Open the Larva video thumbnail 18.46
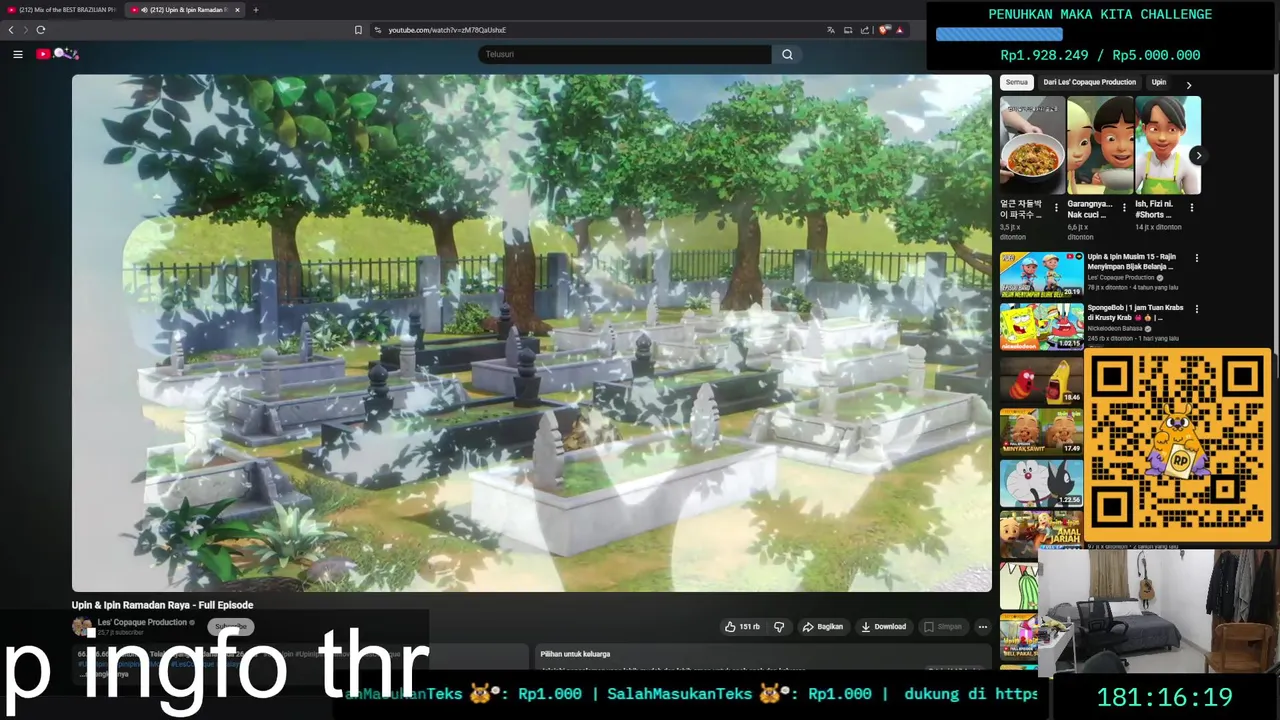Viewport: 1280px width, 720px height. tap(1041, 379)
